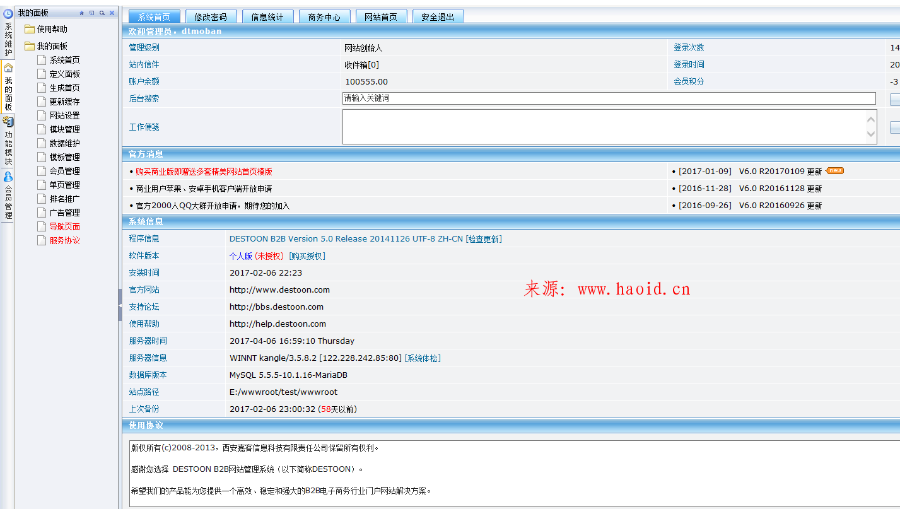Open 模板管理 in the tree
Image resolution: width=900 pixels, height=509 pixels.
pyautogui.click(x=64, y=157)
